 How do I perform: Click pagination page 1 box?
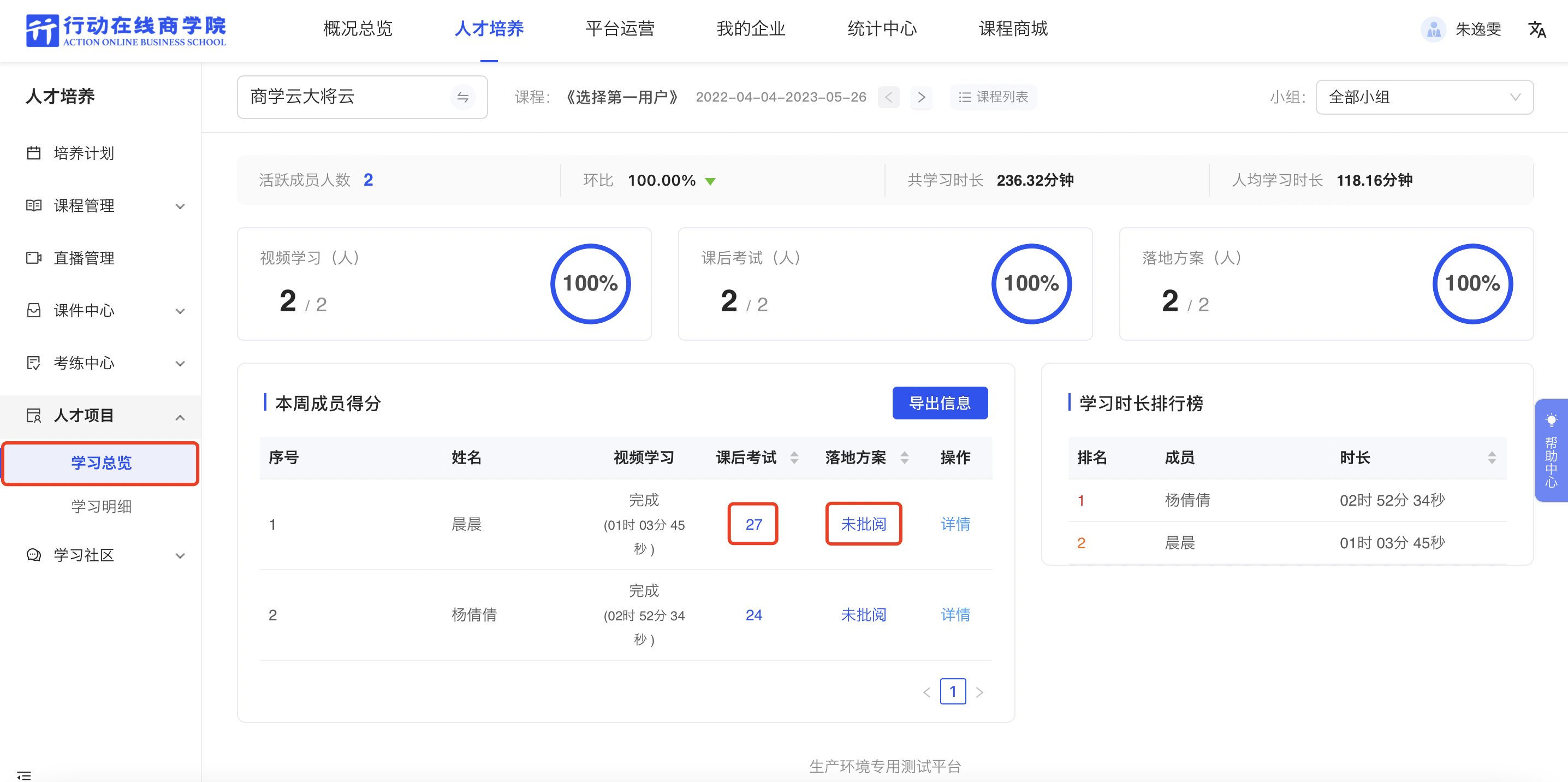953,691
